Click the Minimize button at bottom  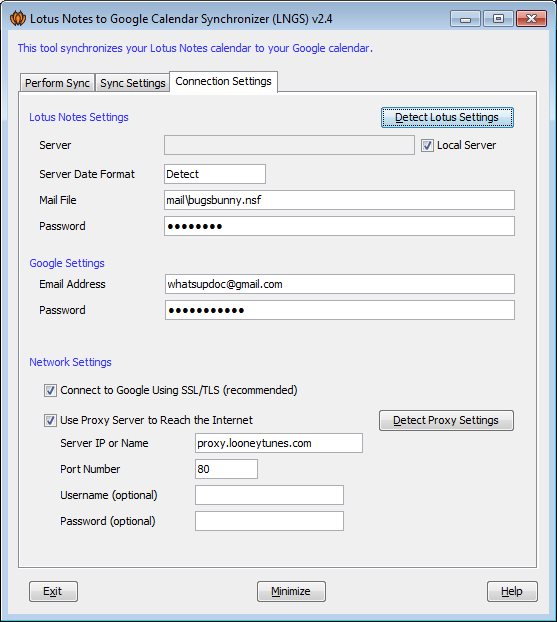(x=291, y=591)
